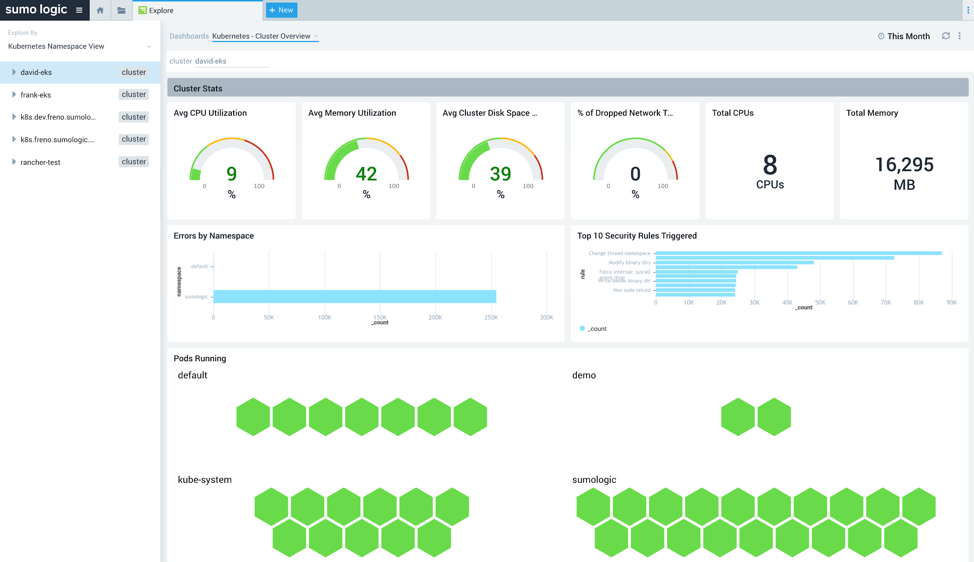
Task: Open the Kubernetes Namespace View dropdown
Action: coord(80,46)
